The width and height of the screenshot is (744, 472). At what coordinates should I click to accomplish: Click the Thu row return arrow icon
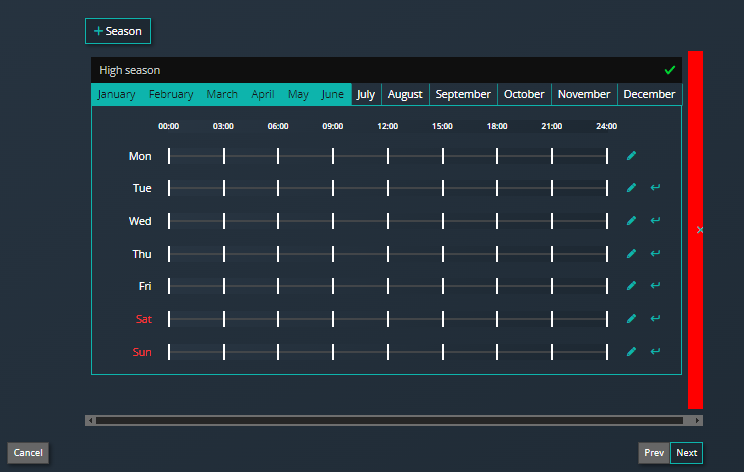(655, 253)
